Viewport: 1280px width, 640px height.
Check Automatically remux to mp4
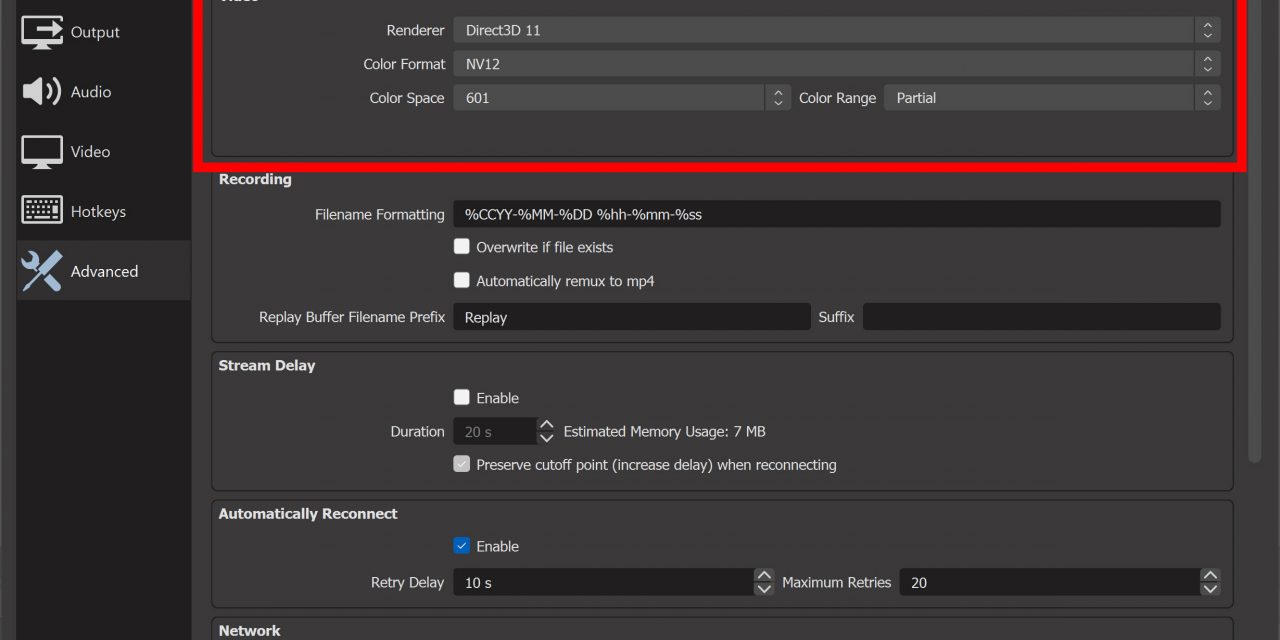tap(461, 281)
